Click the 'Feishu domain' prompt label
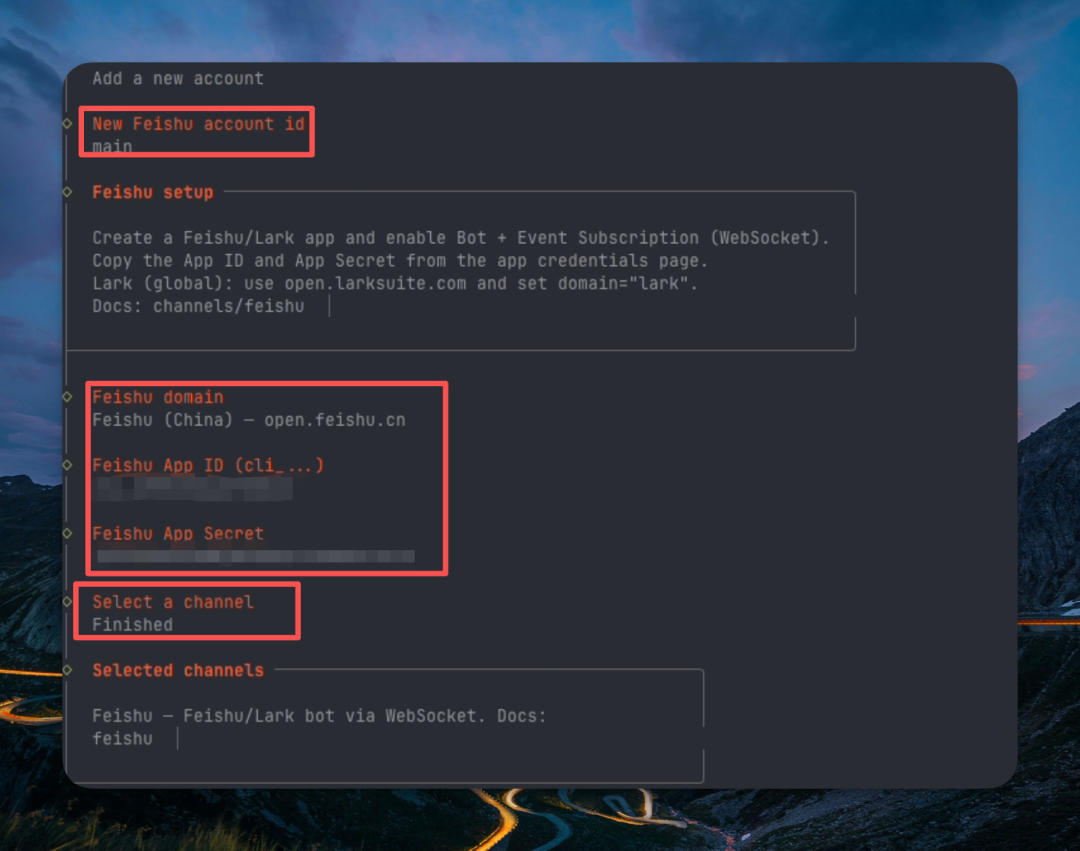Image resolution: width=1080 pixels, height=851 pixels. pos(158,397)
